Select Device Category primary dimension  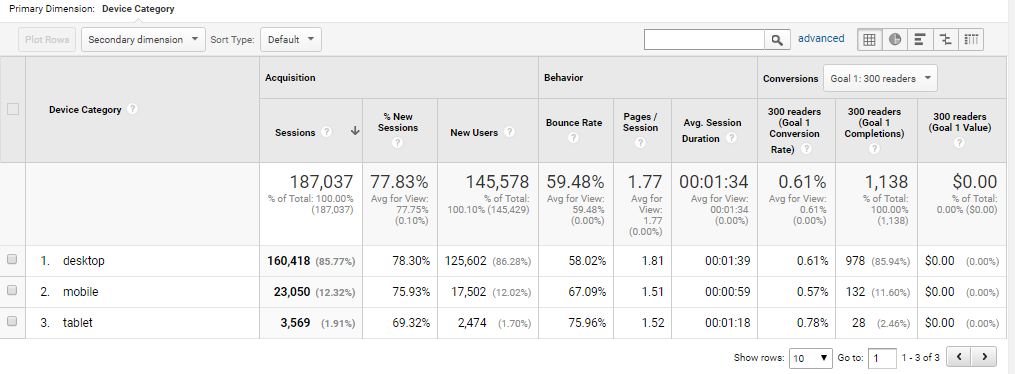point(138,9)
